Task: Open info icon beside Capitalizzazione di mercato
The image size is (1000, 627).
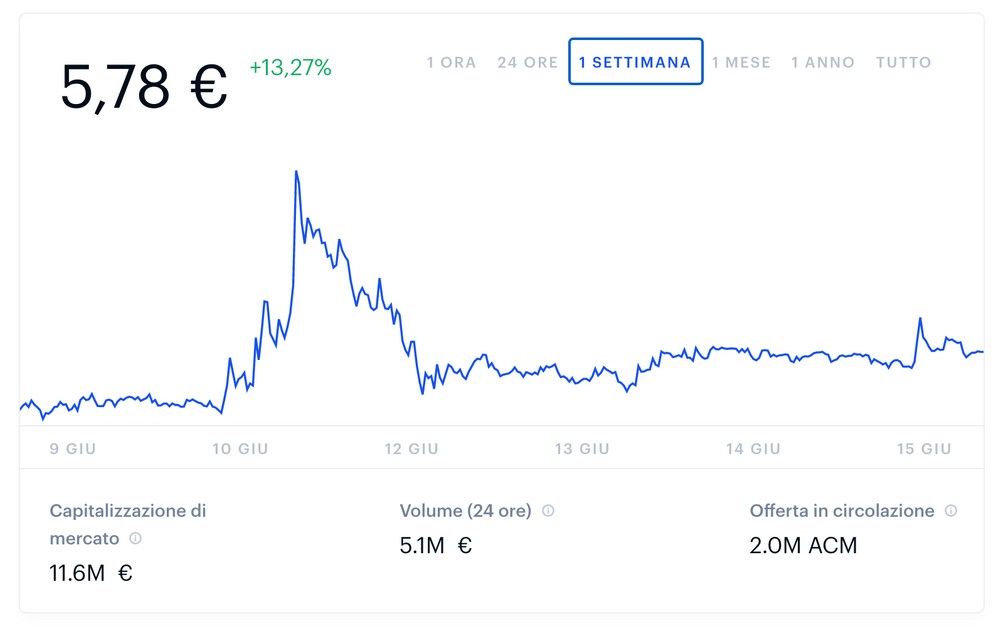Action: (x=135, y=538)
